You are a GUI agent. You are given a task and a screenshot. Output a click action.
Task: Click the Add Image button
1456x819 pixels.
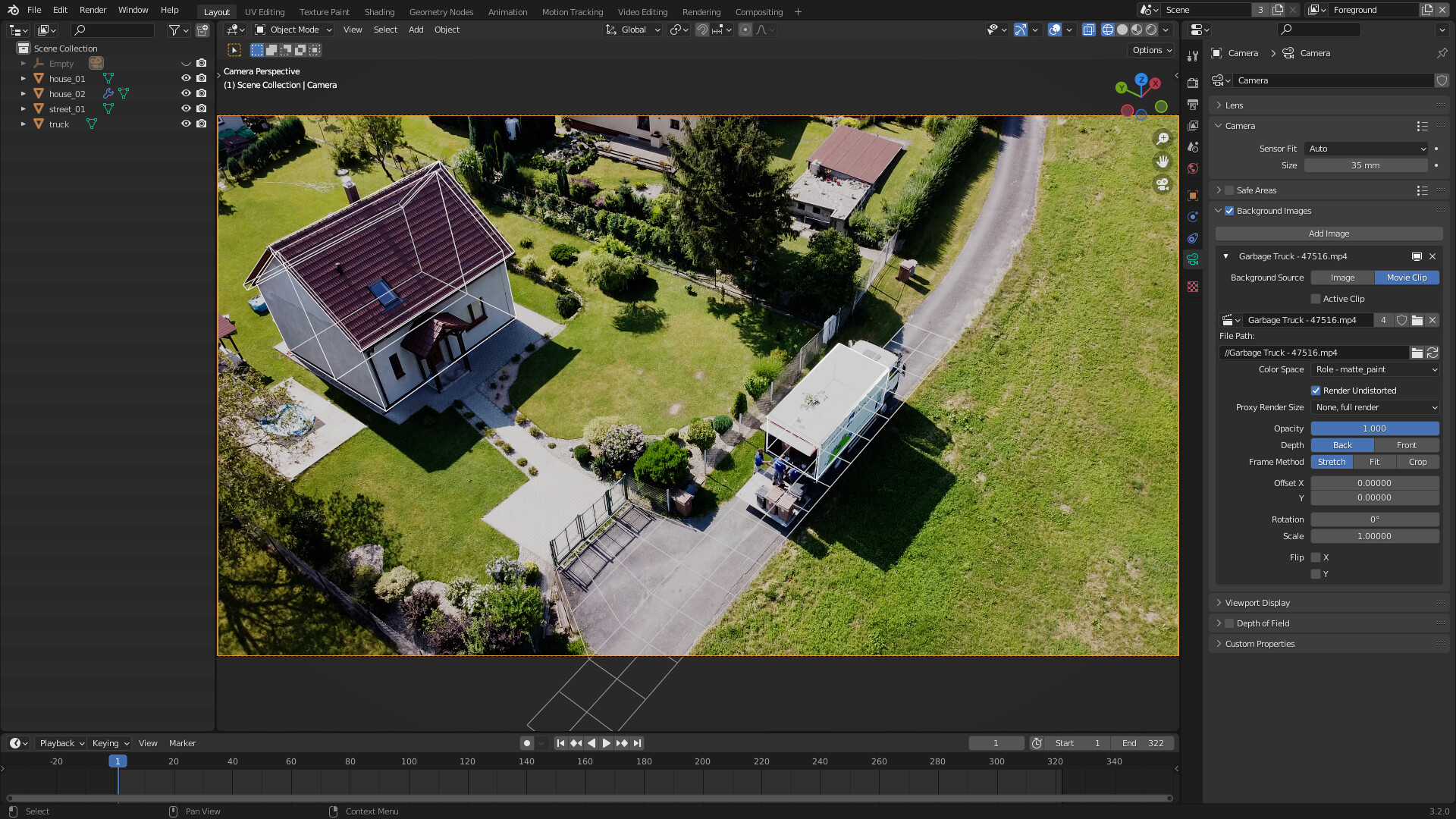pos(1329,234)
